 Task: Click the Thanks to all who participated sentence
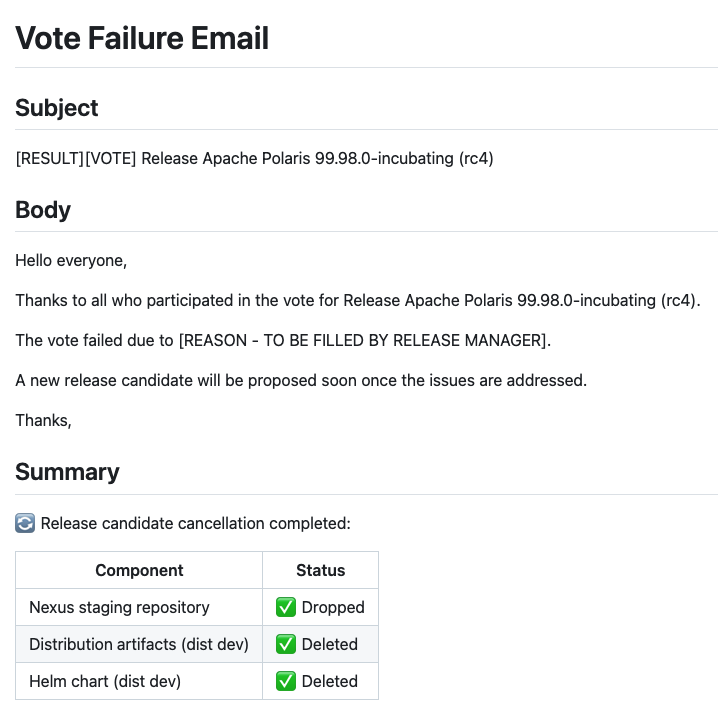(358, 301)
